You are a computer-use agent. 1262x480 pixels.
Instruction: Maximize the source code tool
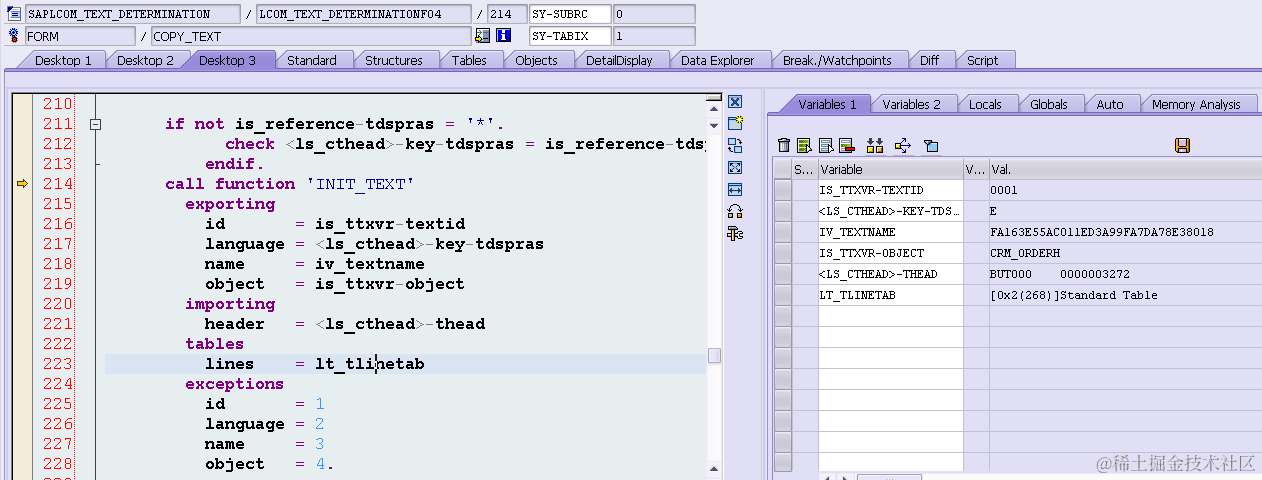coord(735,168)
